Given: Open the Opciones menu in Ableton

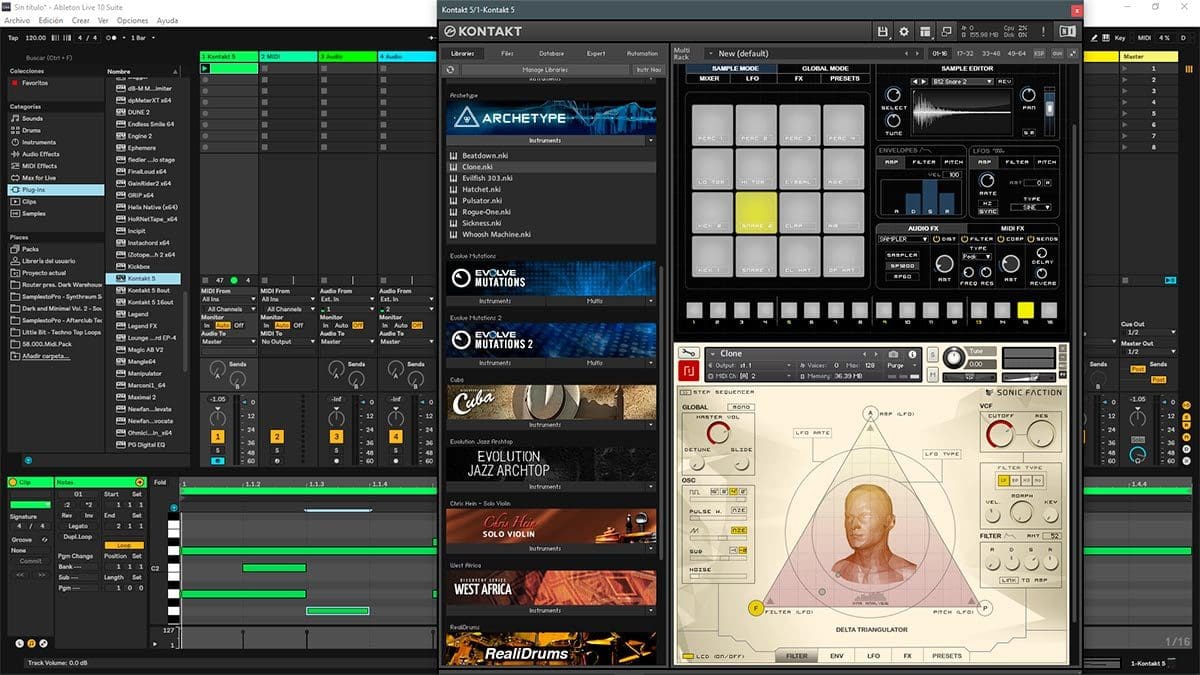Looking at the screenshot, I should click(132, 20).
